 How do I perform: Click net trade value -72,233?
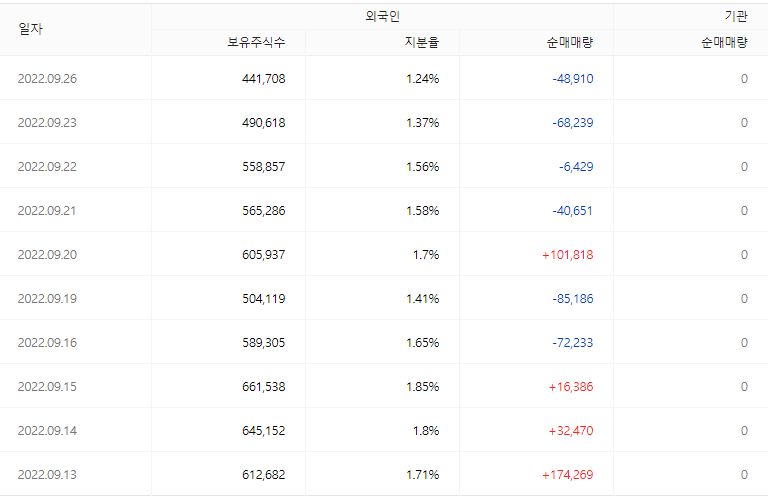click(573, 342)
